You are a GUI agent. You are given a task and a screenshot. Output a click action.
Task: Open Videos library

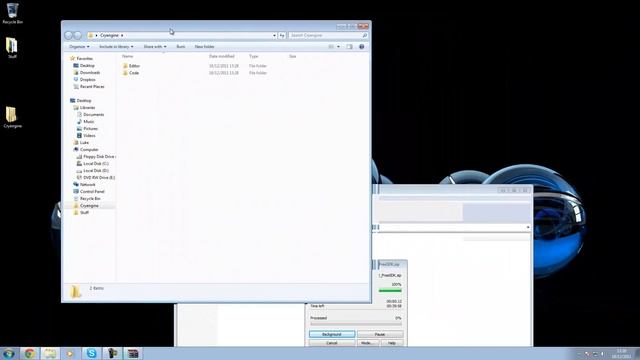coord(89,136)
